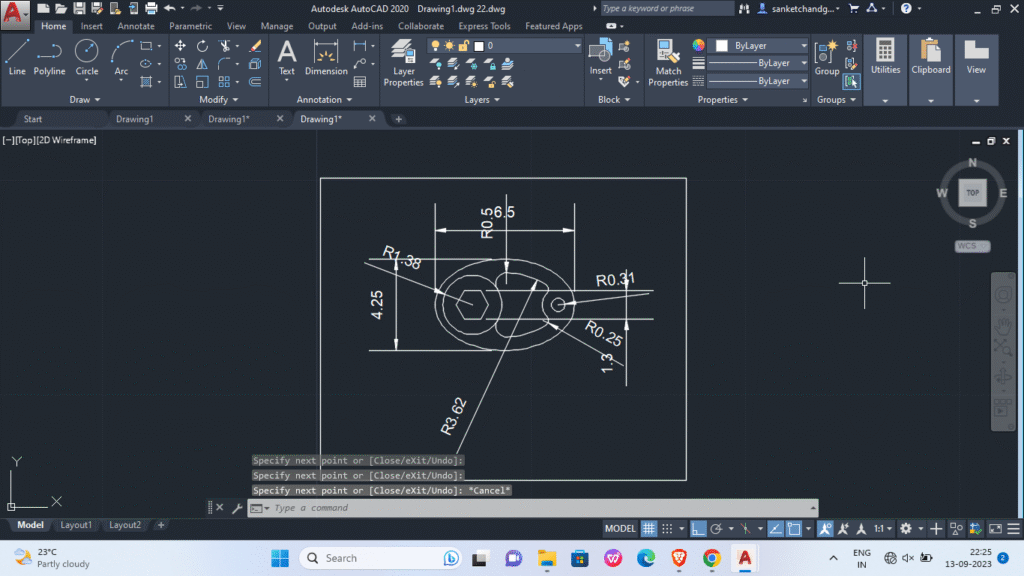The height and width of the screenshot is (576, 1024).
Task: Toggle Polar tracking in status bar
Action: tap(716, 528)
